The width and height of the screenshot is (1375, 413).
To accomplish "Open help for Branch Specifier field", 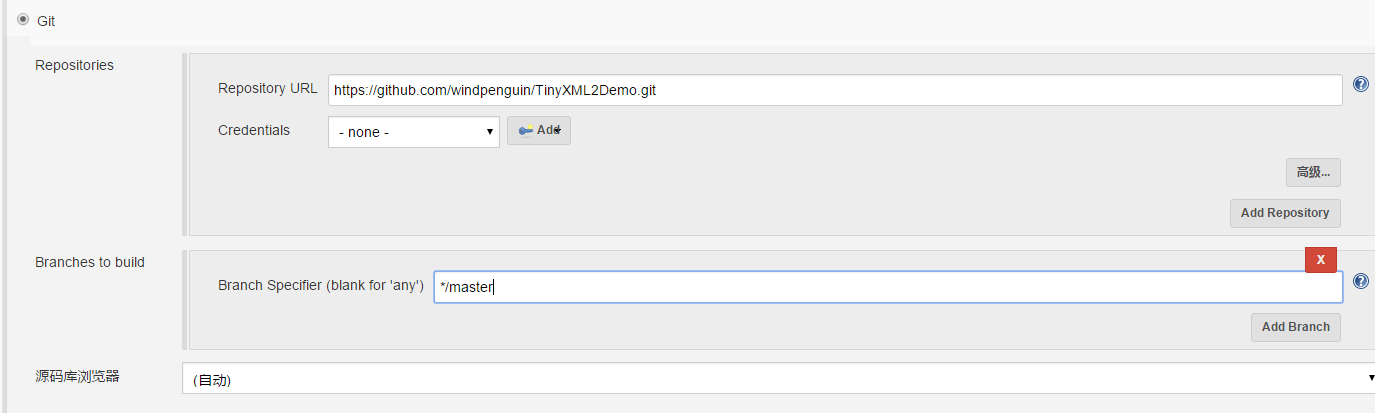I will pos(1360,282).
